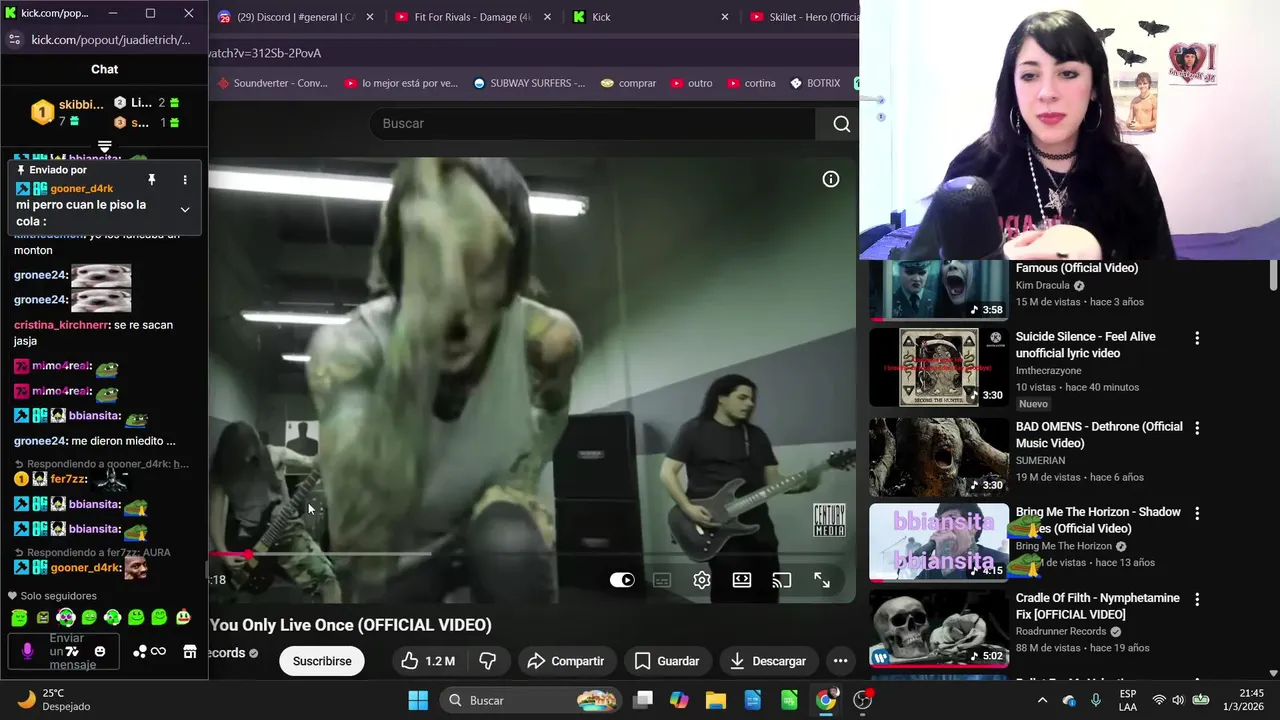Switch to theater mode in player
This screenshot has width=1280, height=720.
[x=742, y=580]
